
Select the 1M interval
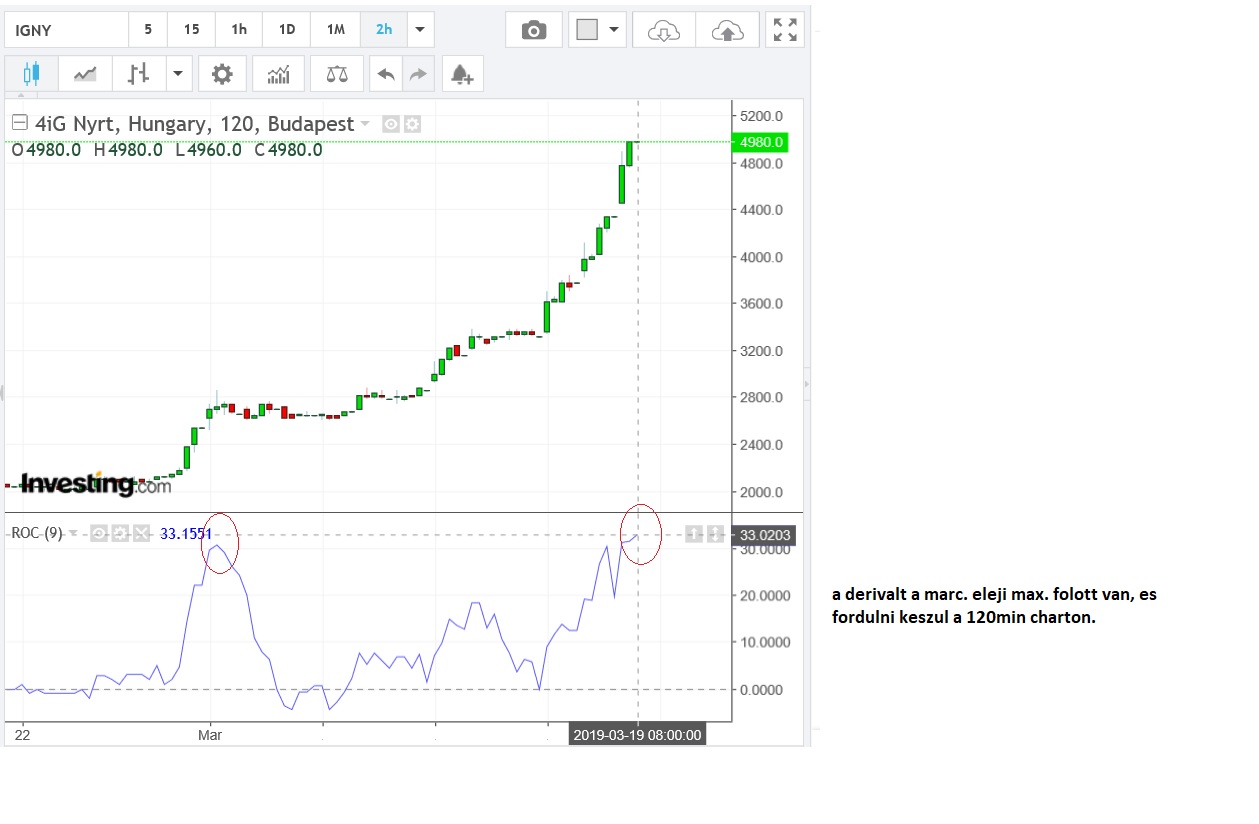point(336,30)
